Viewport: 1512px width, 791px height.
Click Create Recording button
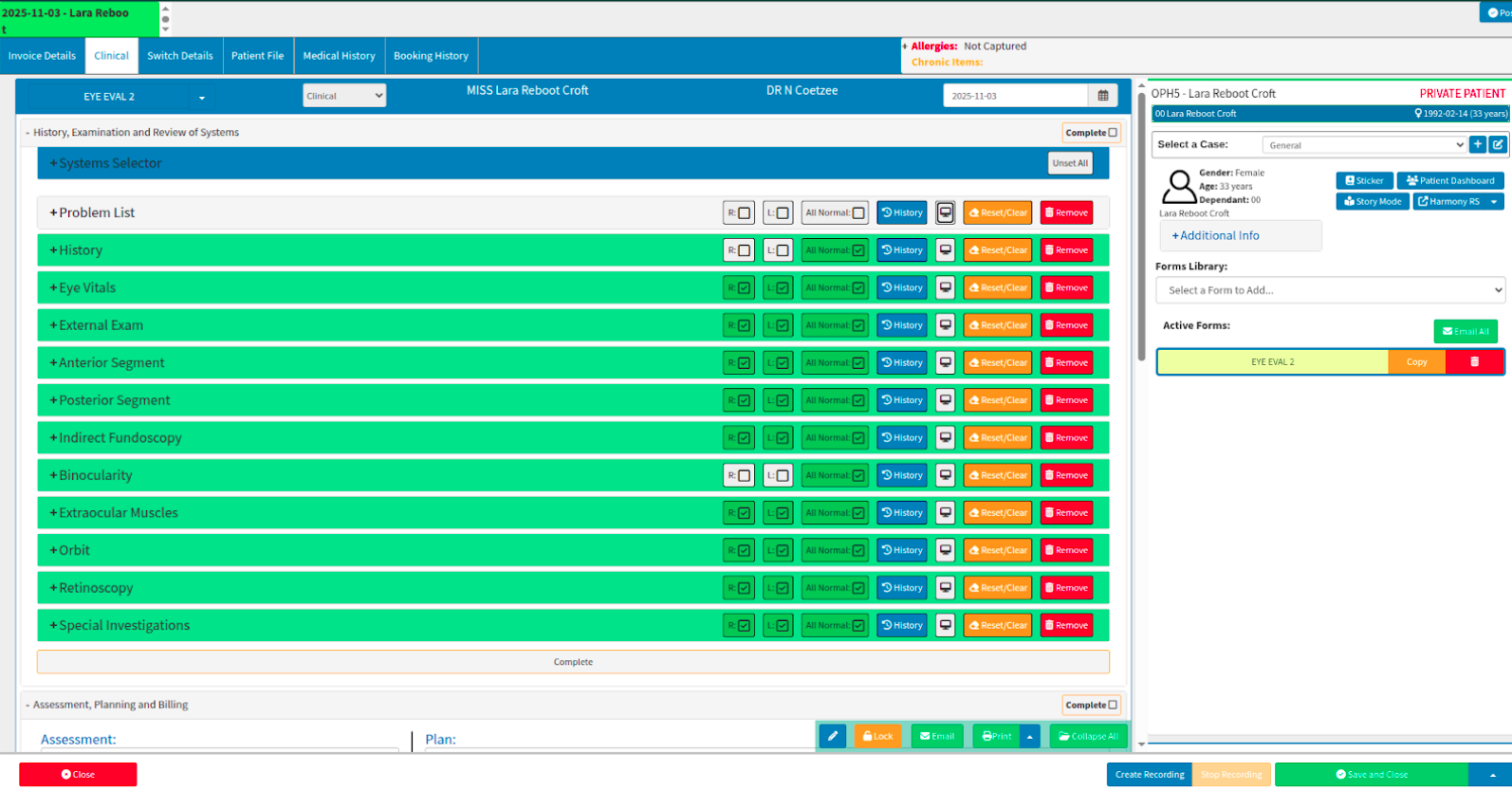[1150, 775]
